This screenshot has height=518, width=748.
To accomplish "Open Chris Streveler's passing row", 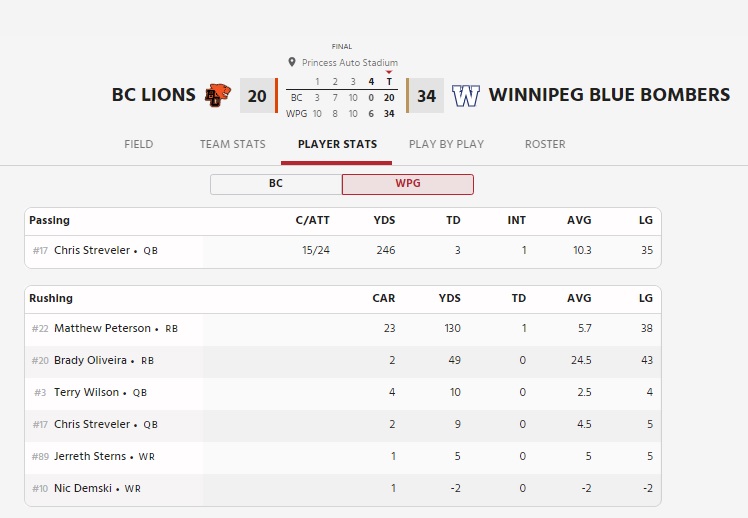I will click(343, 250).
